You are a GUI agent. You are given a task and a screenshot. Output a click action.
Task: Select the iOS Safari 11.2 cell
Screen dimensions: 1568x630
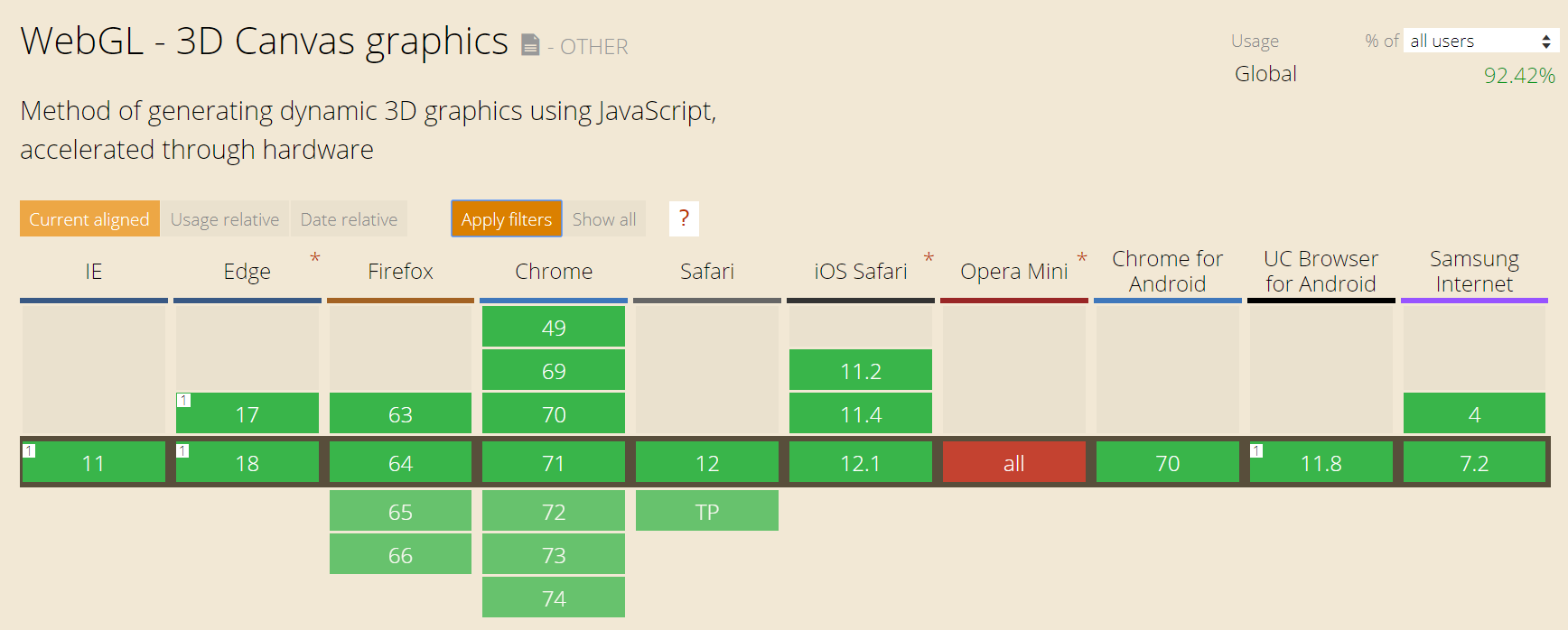[x=861, y=370]
